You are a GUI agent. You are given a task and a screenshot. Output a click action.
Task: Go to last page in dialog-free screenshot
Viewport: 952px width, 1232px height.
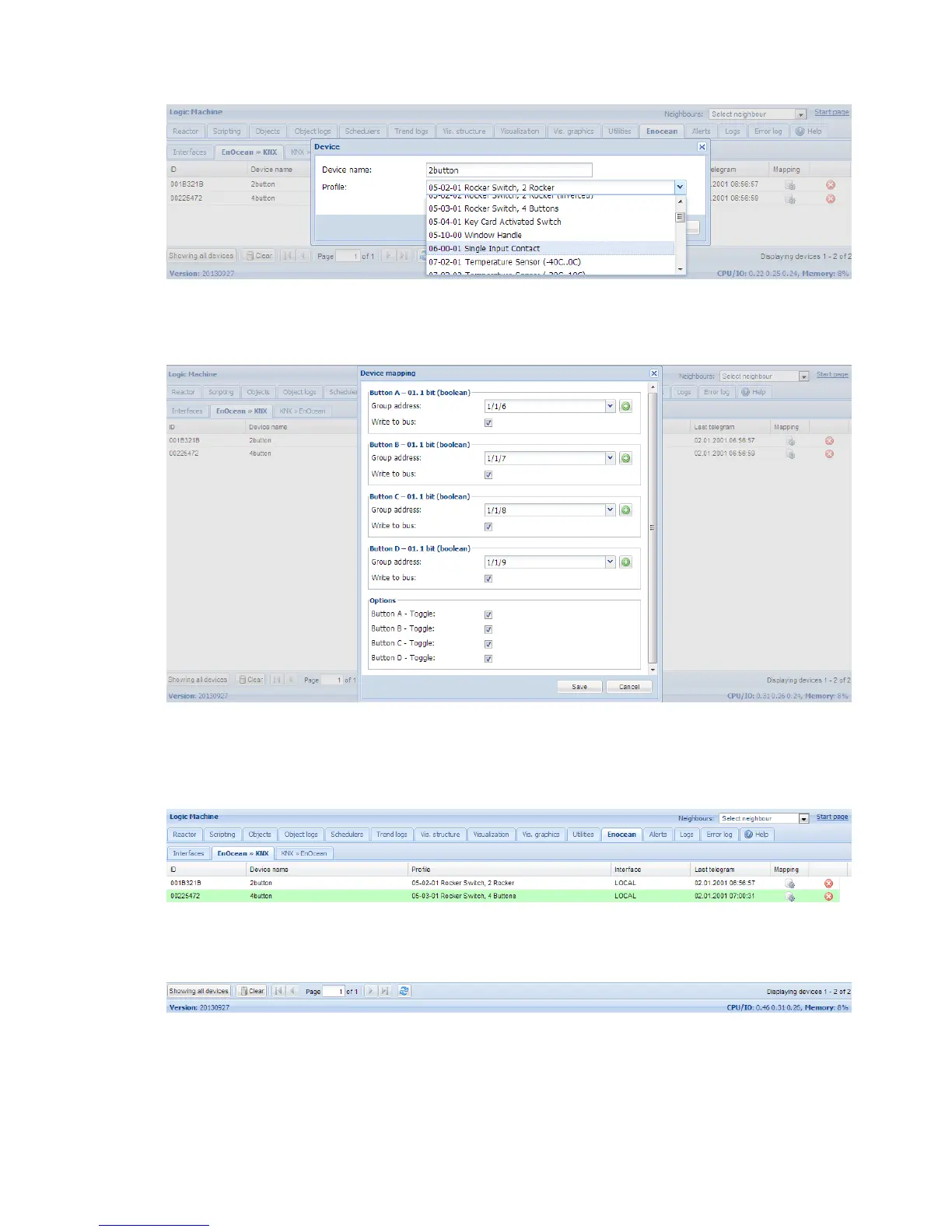pos(384,991)
